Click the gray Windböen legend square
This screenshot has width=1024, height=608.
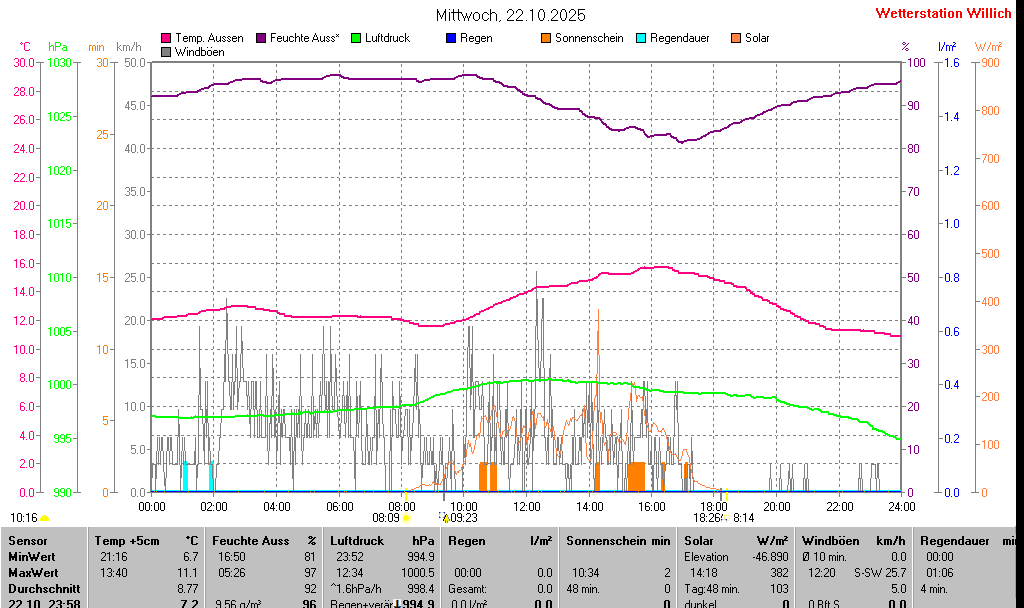coord(166,51)
